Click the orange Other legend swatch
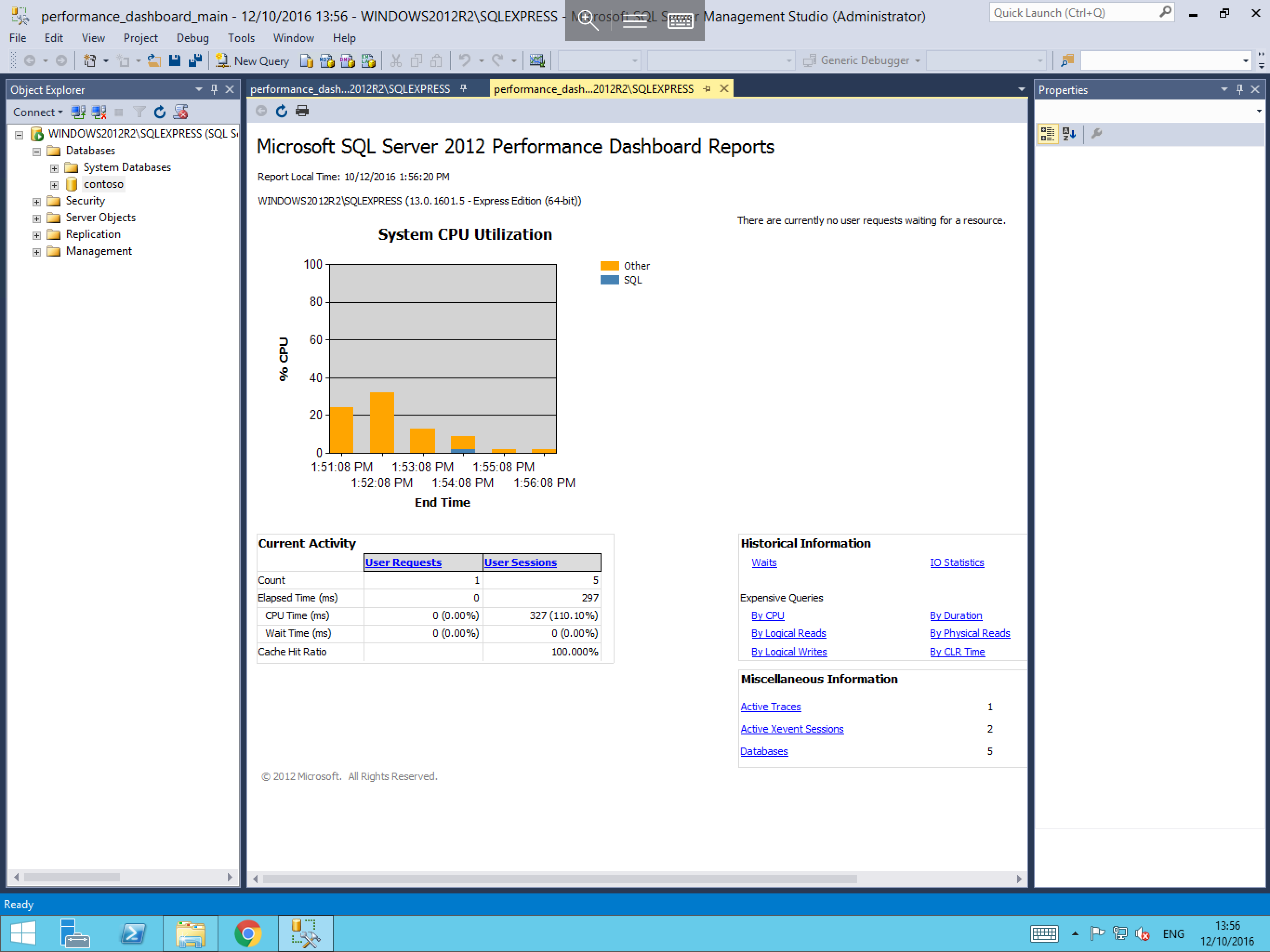 point(609,266)
